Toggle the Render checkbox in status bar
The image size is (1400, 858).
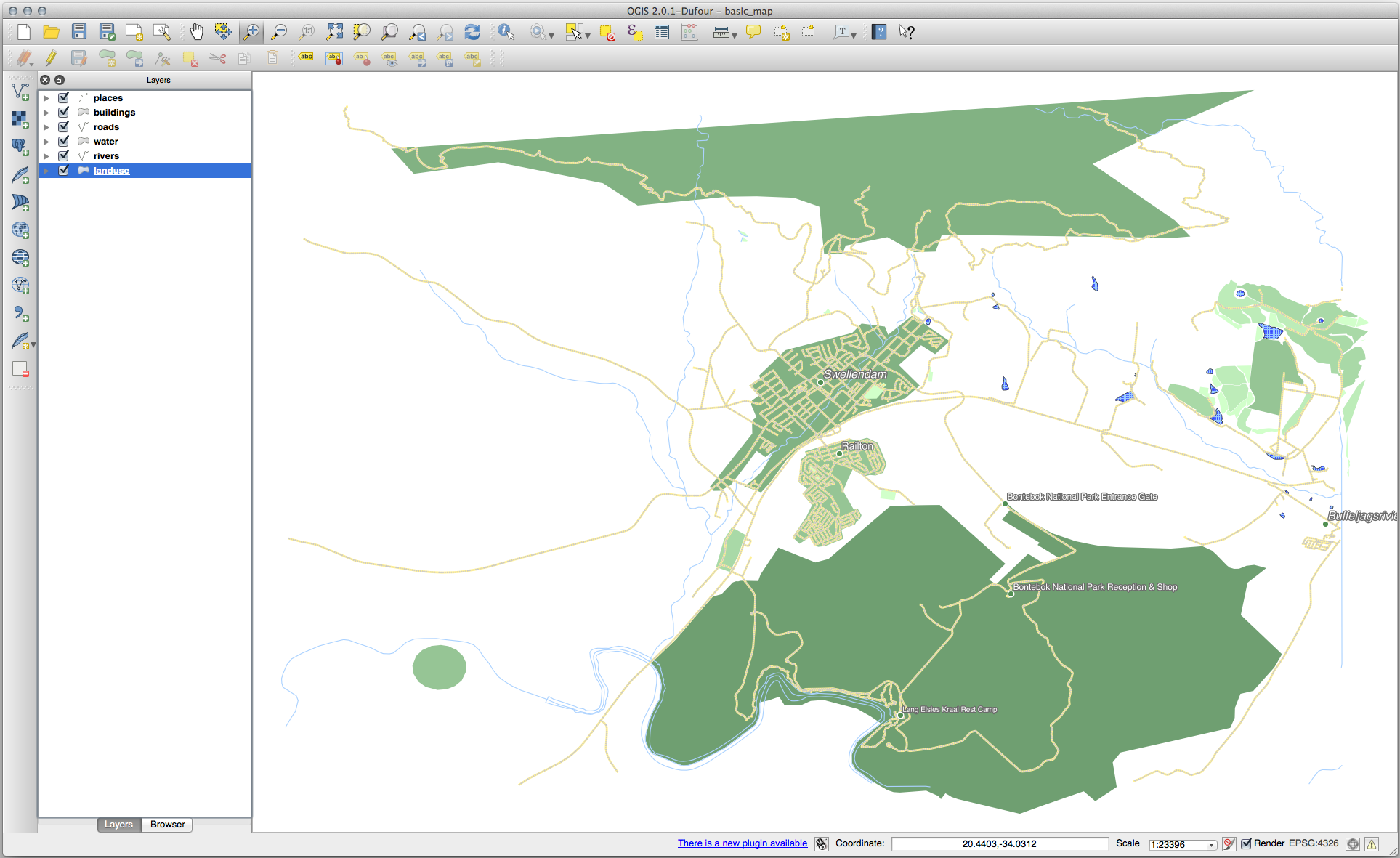pos(1246,843)
